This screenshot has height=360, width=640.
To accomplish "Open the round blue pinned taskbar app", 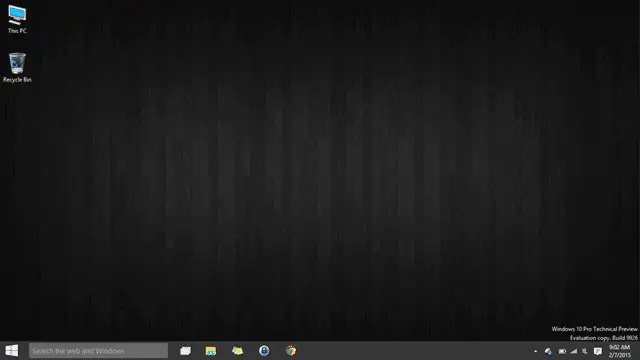I will [264, 351].
